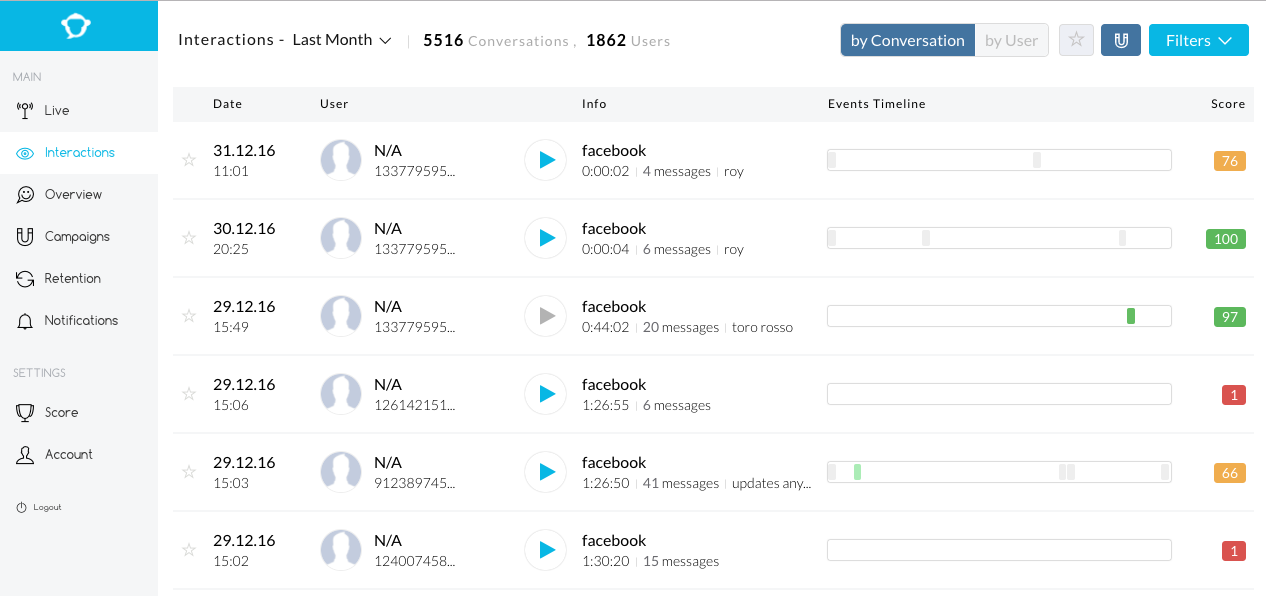Star the 29.12.16 15:06 conversation

[189, 394]
